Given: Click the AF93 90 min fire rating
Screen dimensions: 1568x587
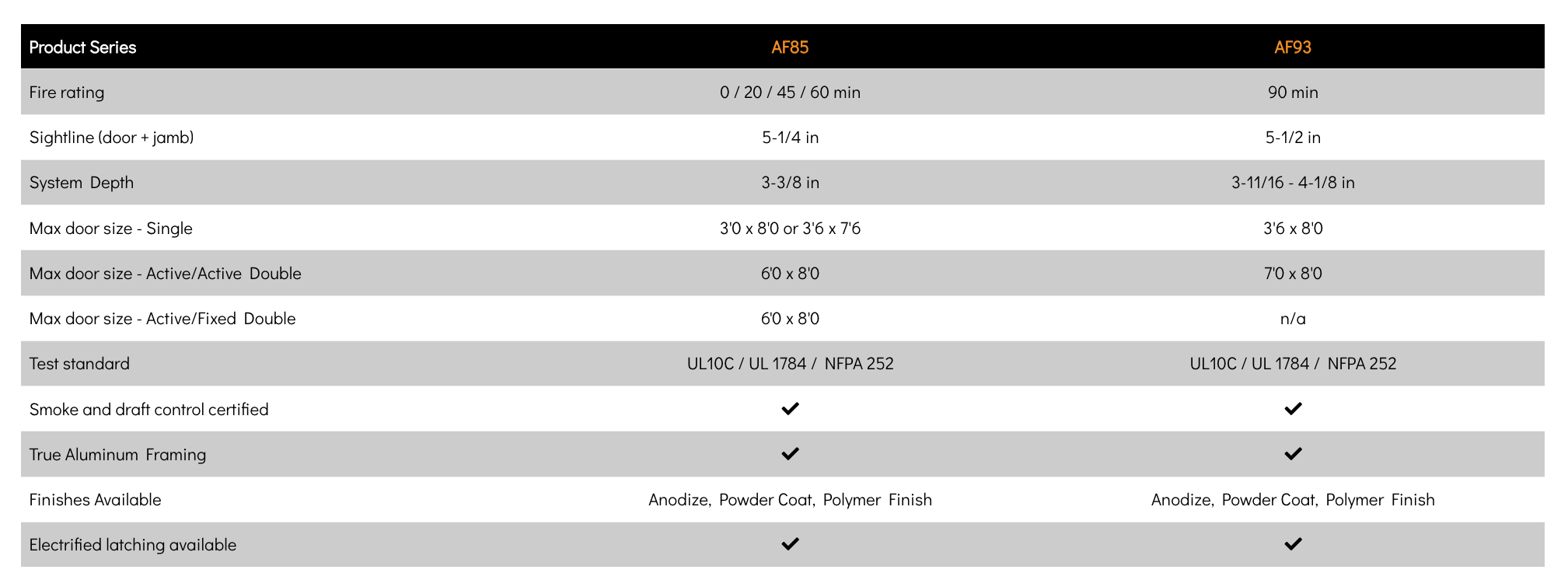Looking at the screenshot, I should point(1293,93).
